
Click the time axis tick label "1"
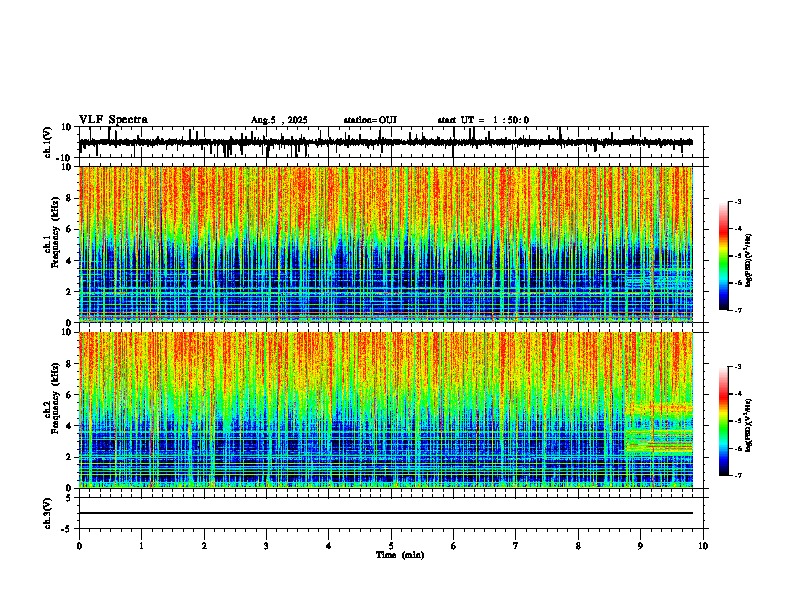point(141,546)
